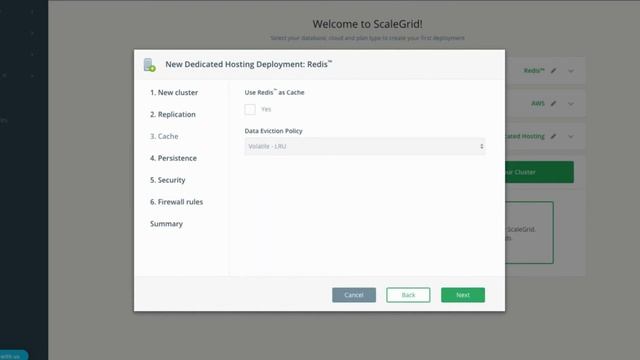
Task: Click the 'Use Redis as Cache' label
Action: point(274,93)
